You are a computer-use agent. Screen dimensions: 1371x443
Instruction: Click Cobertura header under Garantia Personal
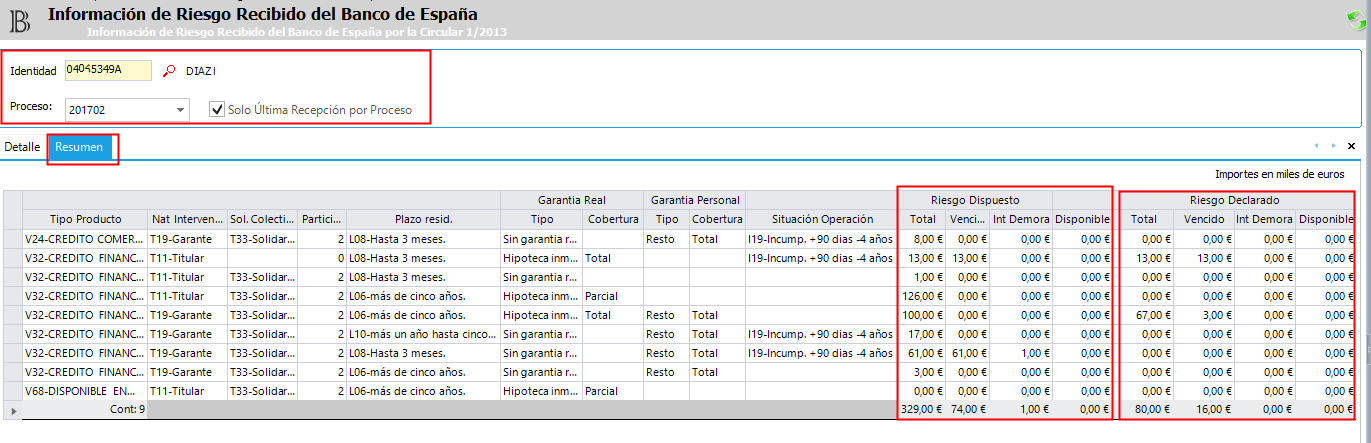pyautogui.click(x=718, y=219)
